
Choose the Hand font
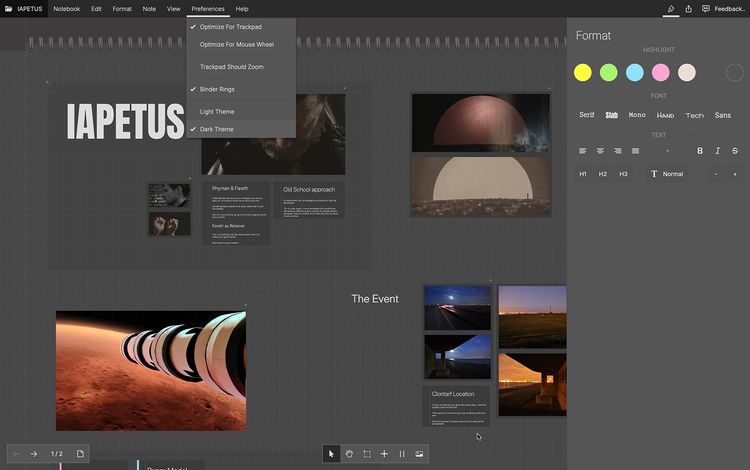point(665,115)
